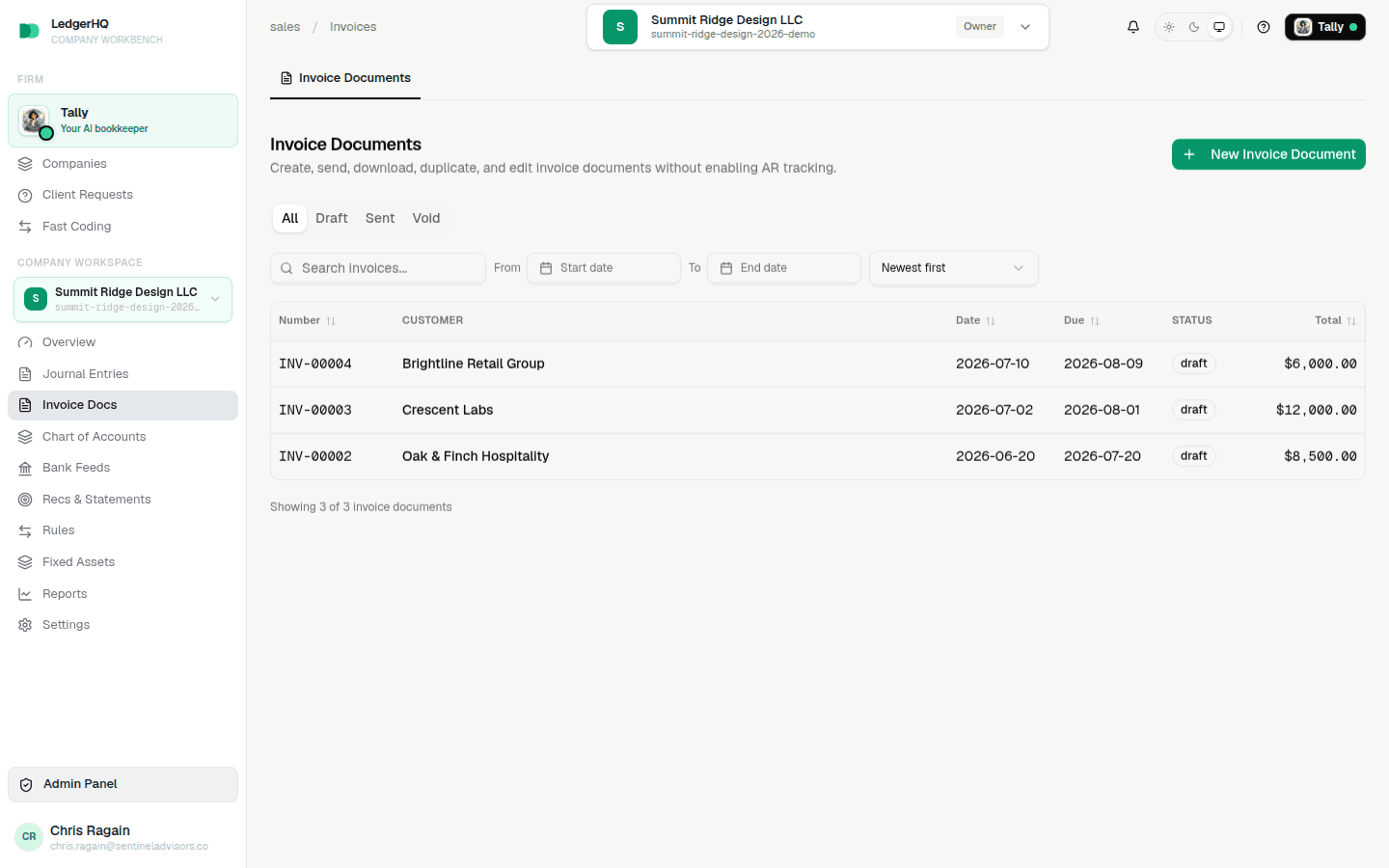Open the Admin Panel
The width and height of the screenshot is (1389, 868).
pos(123,784)
